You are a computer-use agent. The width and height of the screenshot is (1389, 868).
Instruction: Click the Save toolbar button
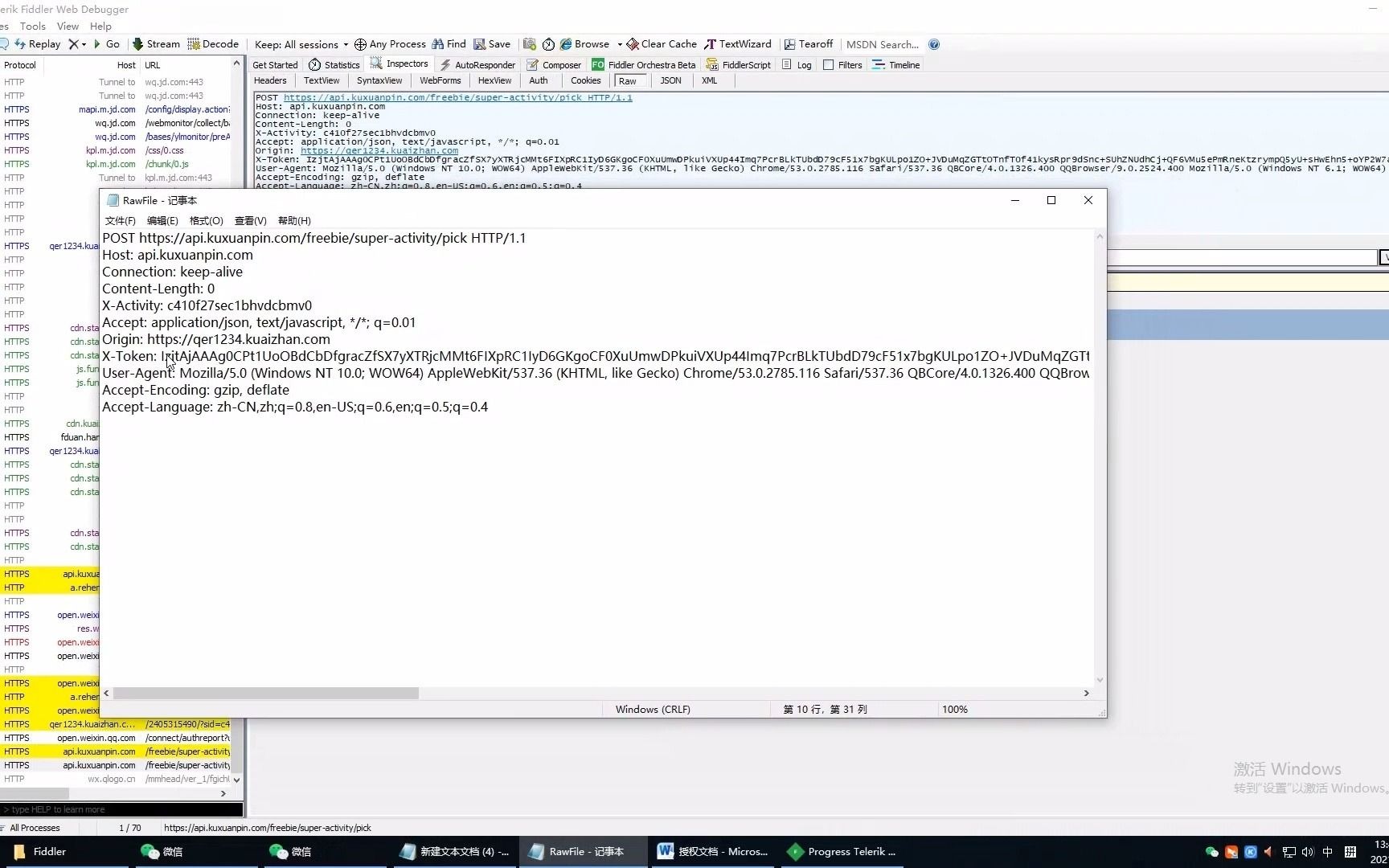point(492,44)
